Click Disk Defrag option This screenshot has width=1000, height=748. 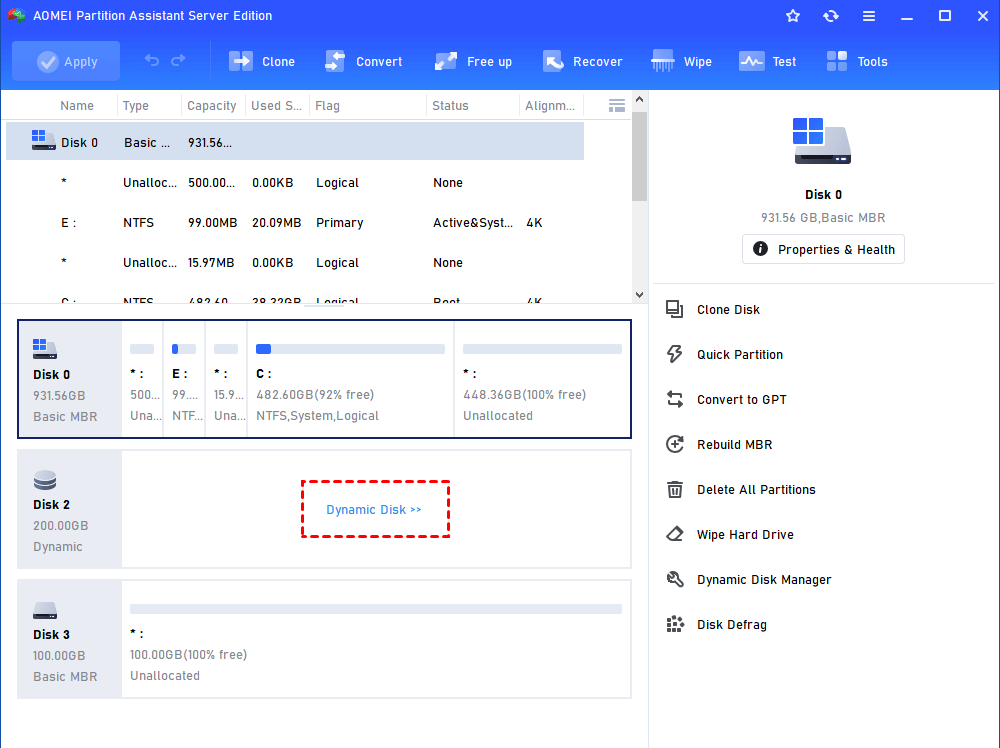(x=732, y=625)
